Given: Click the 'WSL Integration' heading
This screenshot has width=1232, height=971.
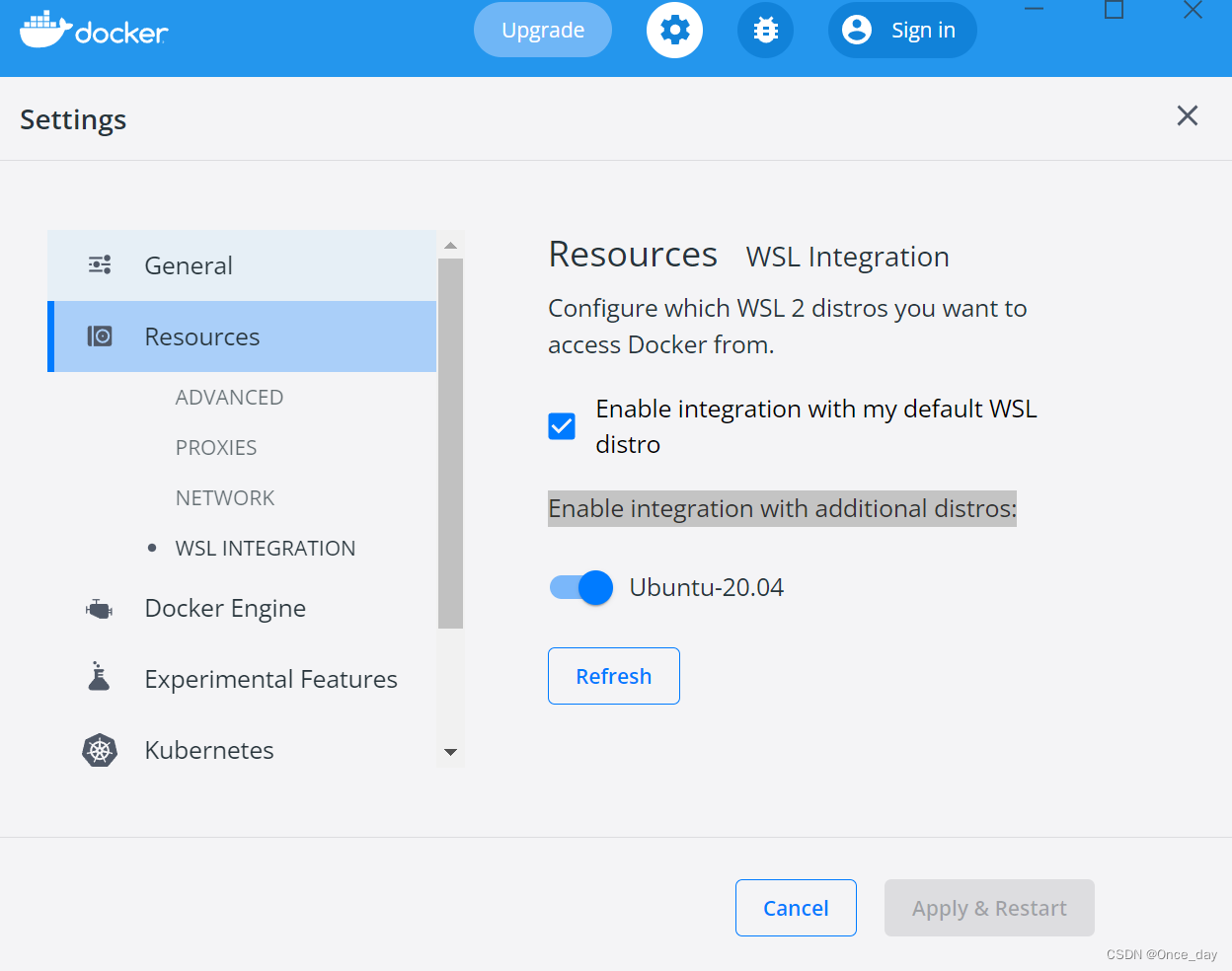Looking at the screenshot, I should [x=848, y=257].
